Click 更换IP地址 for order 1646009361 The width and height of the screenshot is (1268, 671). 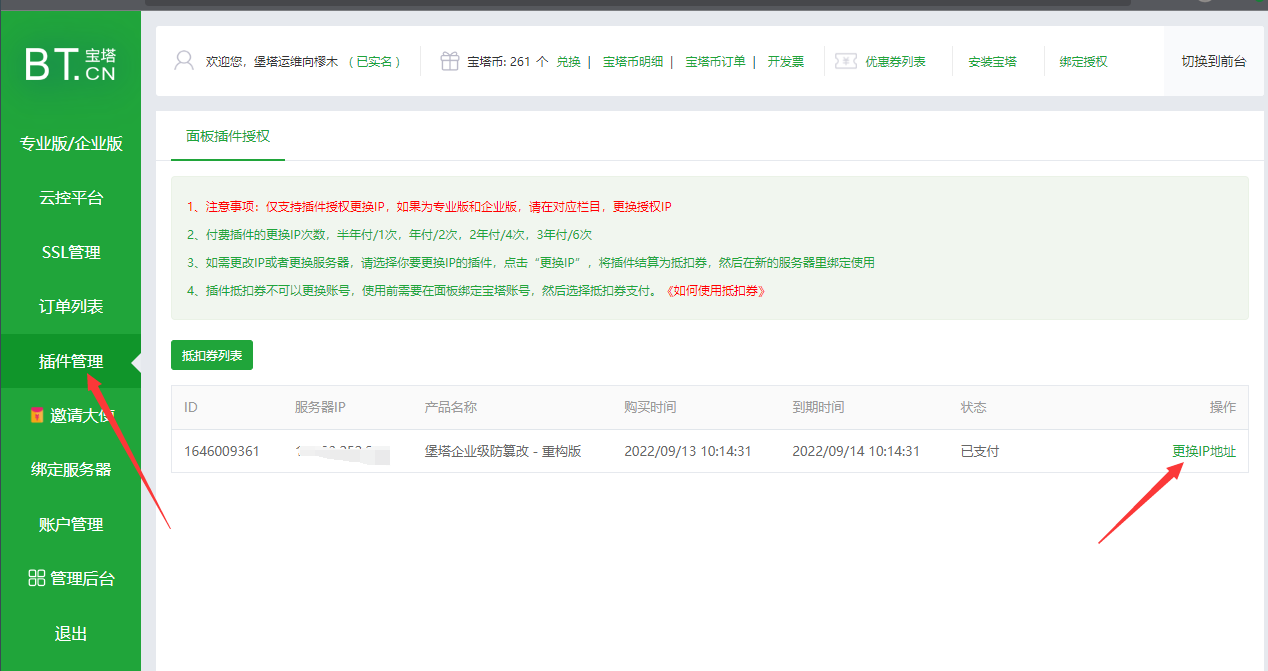pyautogui.click(x=1204, y=451)
